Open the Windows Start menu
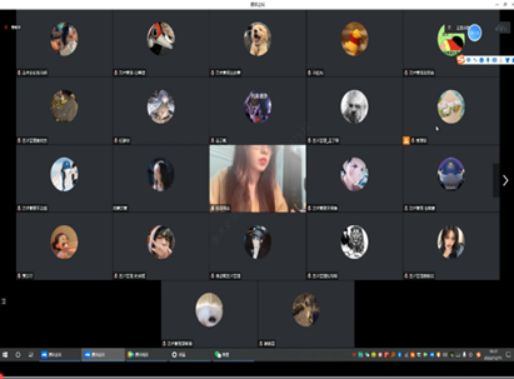 point(5,355)
